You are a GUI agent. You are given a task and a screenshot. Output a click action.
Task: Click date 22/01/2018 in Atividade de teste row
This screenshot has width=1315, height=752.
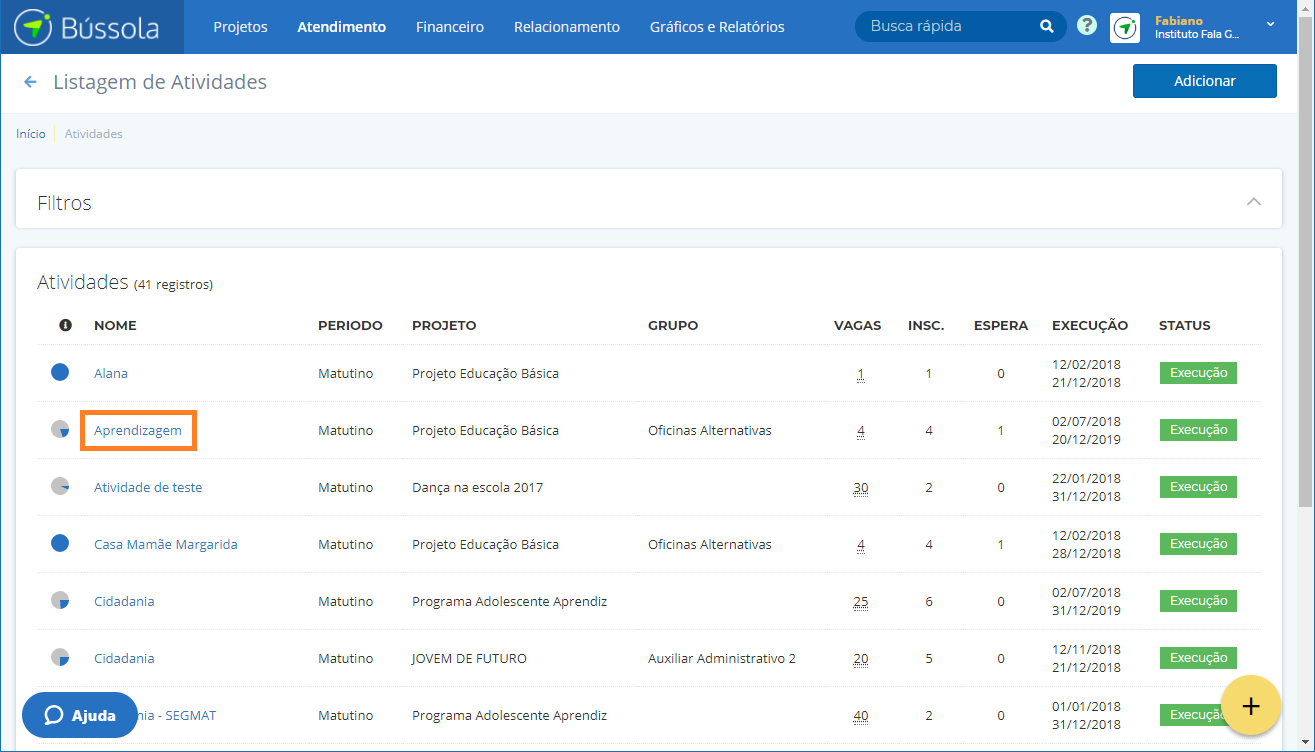[x=1087, y=478]
